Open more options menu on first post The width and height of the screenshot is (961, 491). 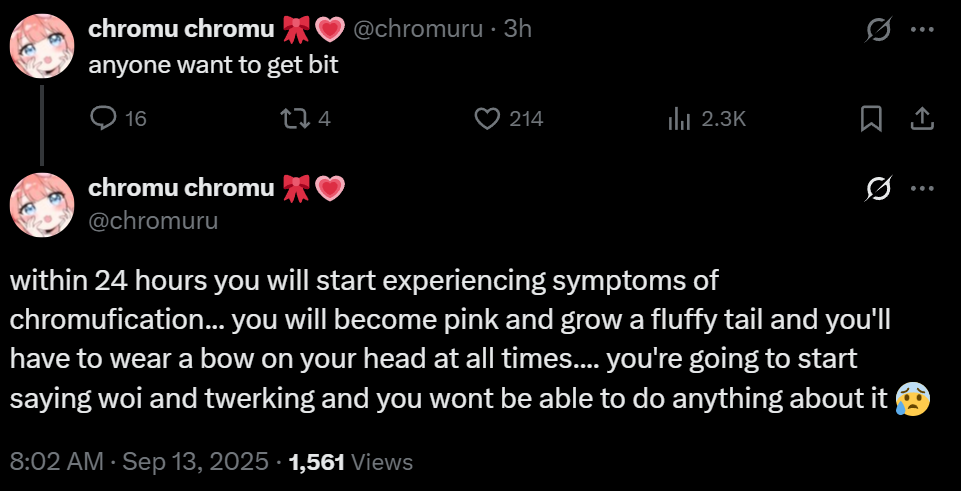tap(922, 30)
